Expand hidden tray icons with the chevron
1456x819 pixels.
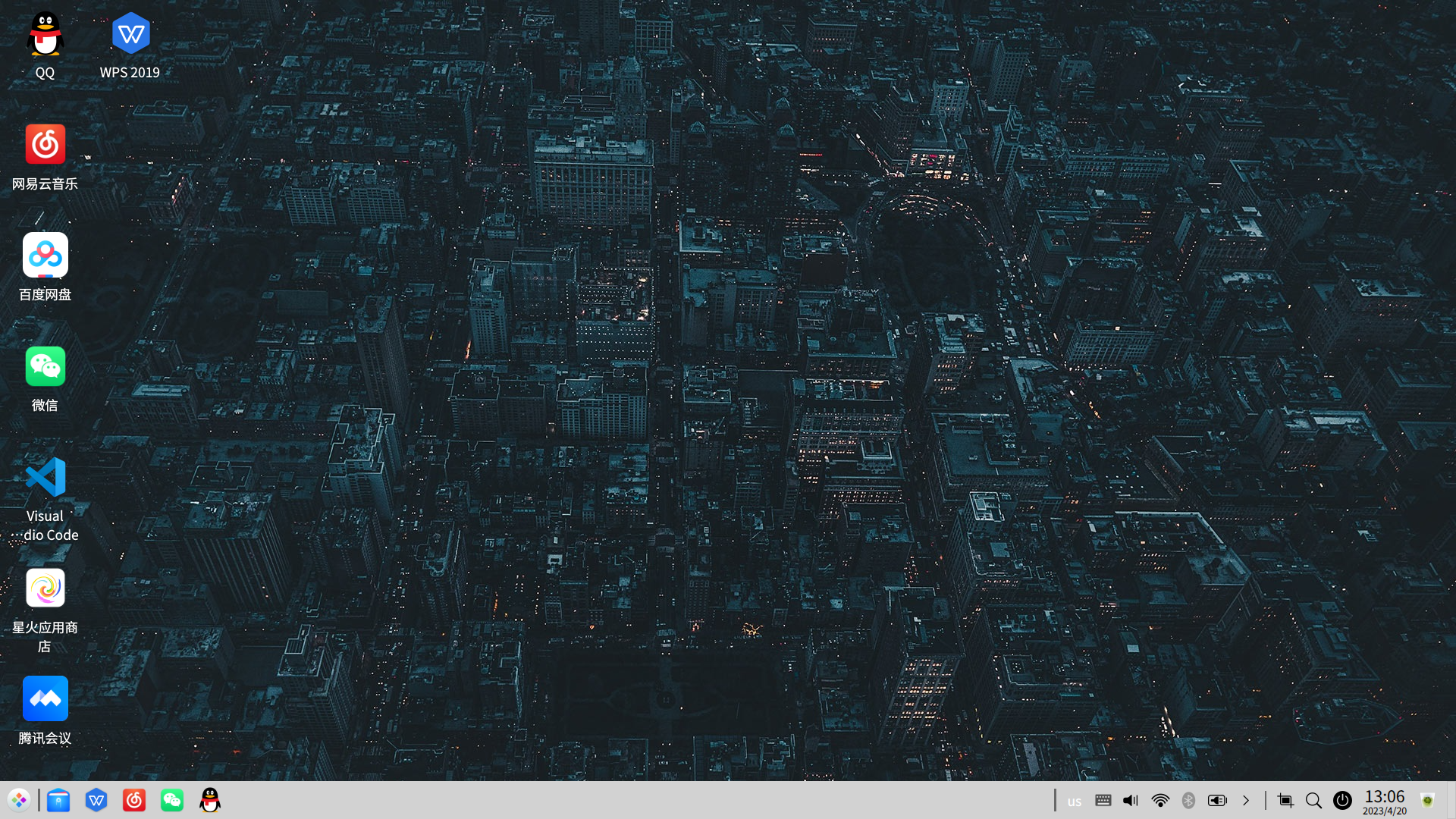[x=1246, y=800]
